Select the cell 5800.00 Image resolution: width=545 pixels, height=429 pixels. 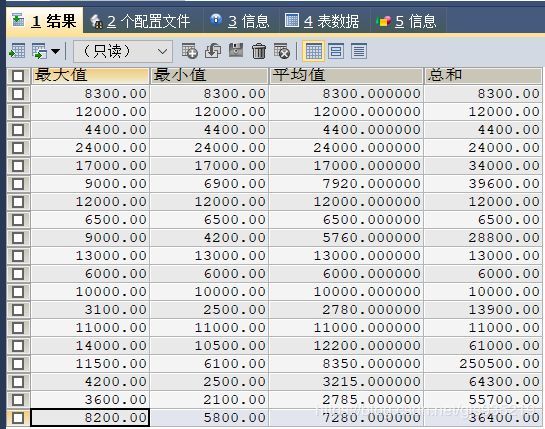click(209, 418)
